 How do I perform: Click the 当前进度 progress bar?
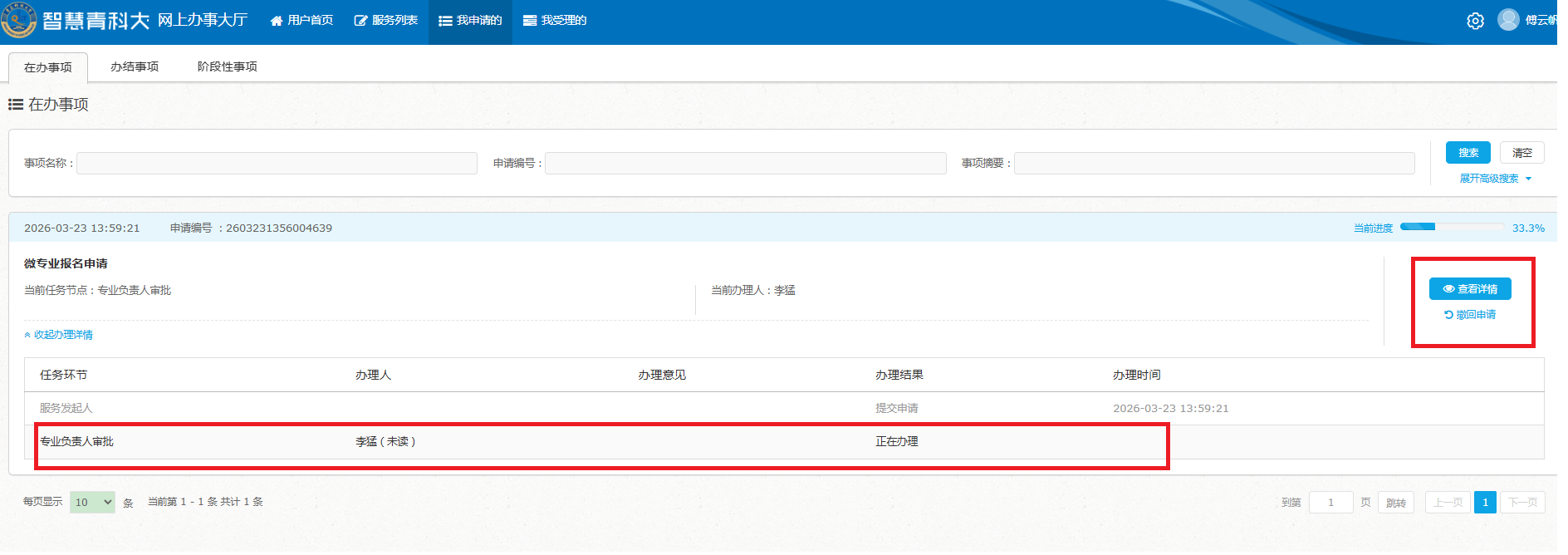[1451, 228]
